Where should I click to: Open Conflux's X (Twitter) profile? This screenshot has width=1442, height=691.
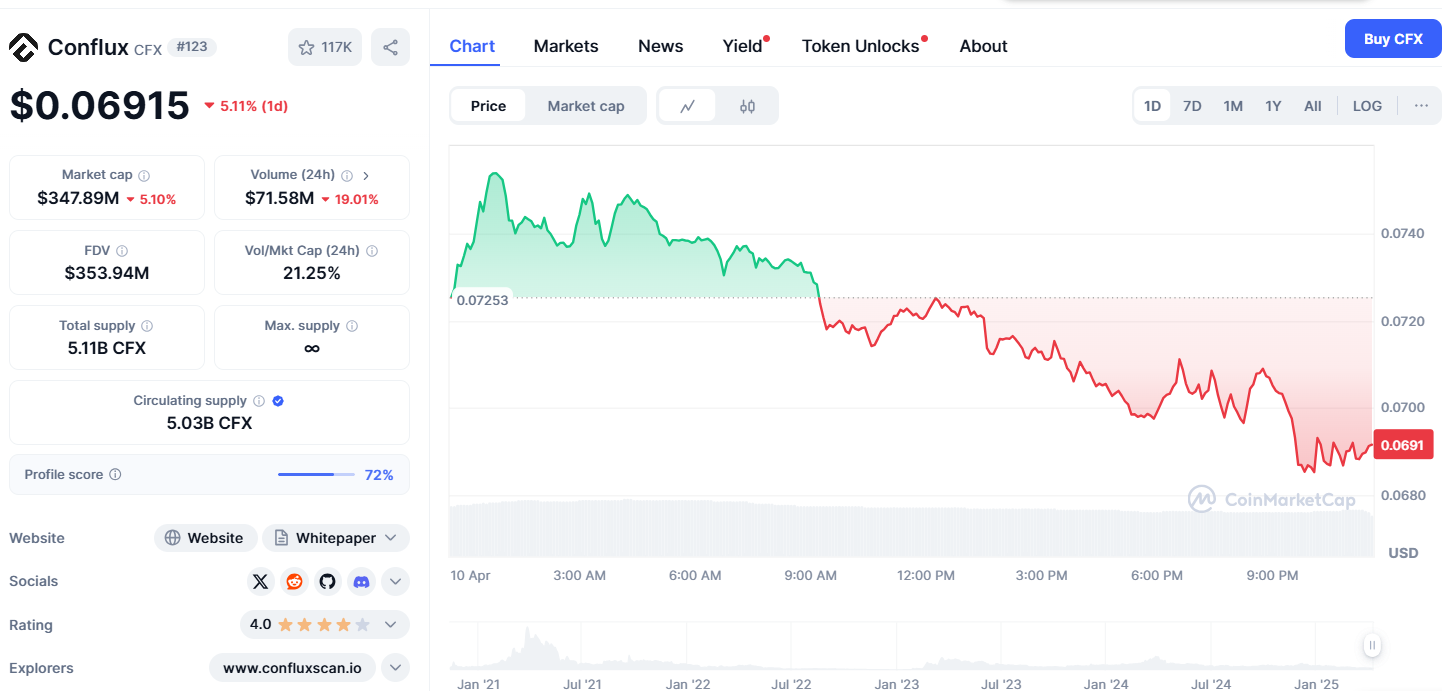click(x=260, y=581)
